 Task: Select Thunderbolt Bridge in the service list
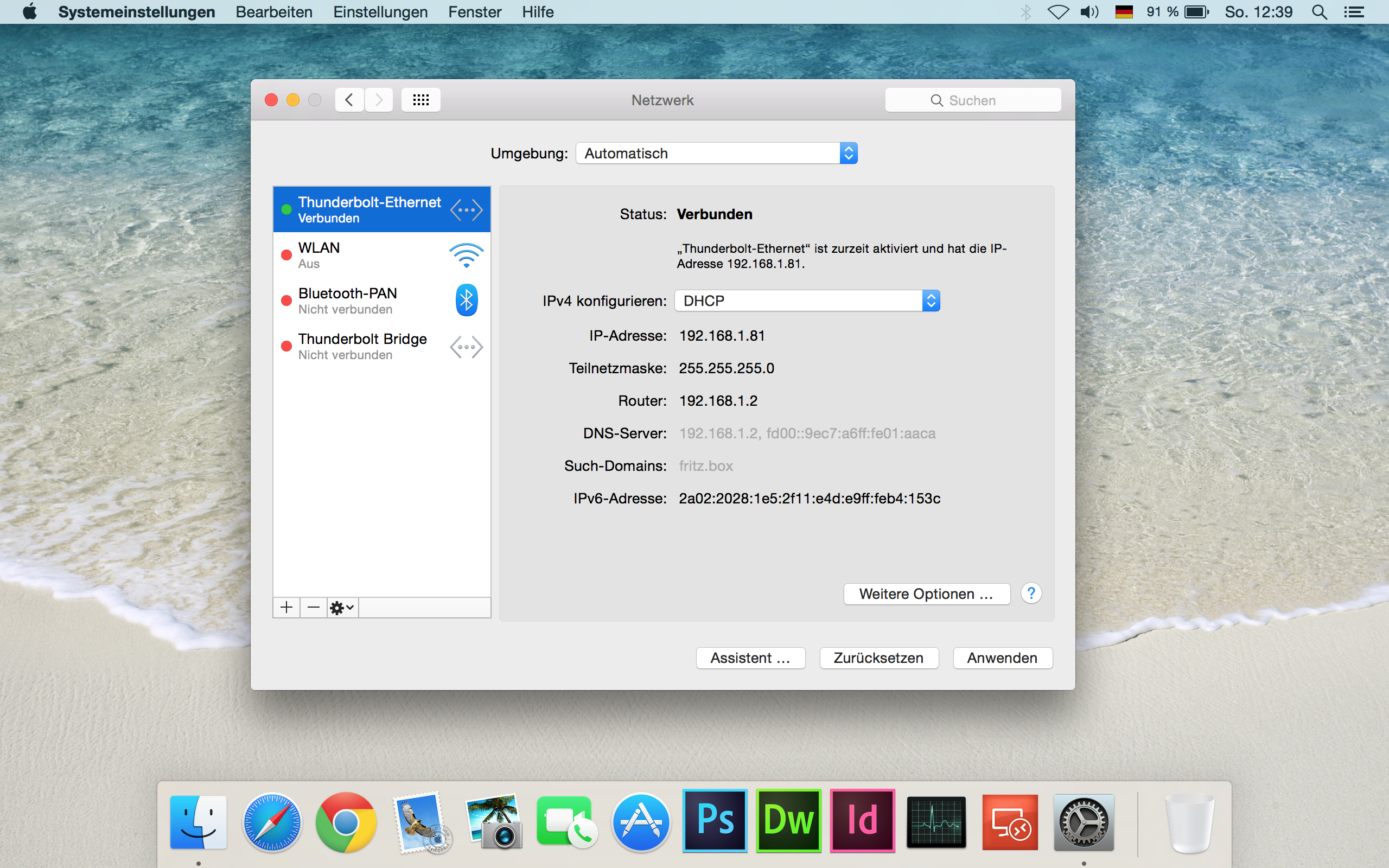381,346
